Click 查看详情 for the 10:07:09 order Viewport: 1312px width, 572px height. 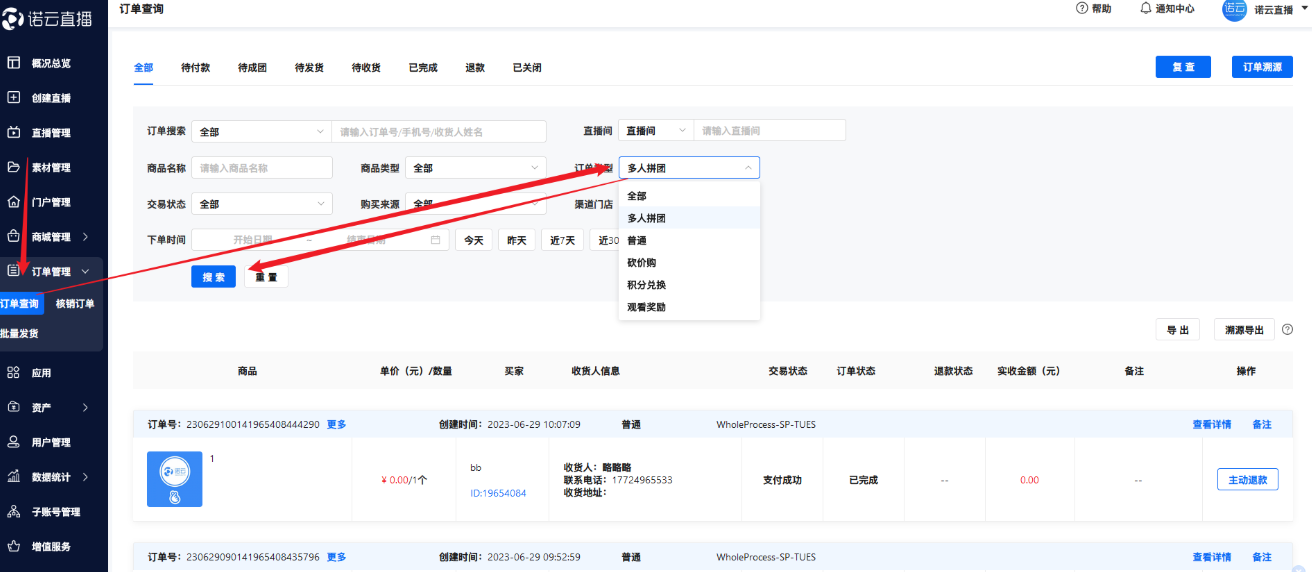(x=1211, y=424)
